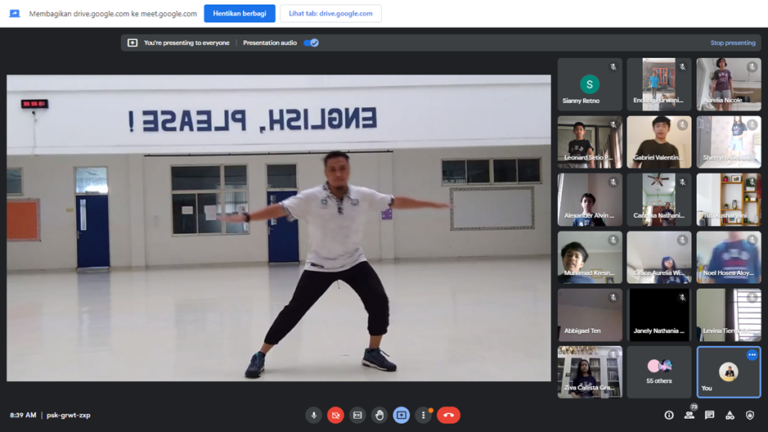Open the activities panel
Viewport: 768px width, 432px height.
tap(729, 415)
